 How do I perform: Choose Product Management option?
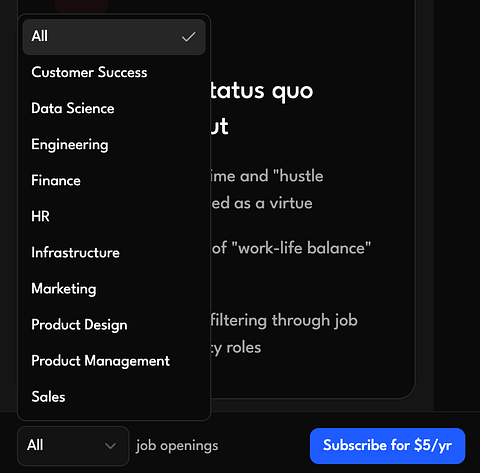point(114,361)
